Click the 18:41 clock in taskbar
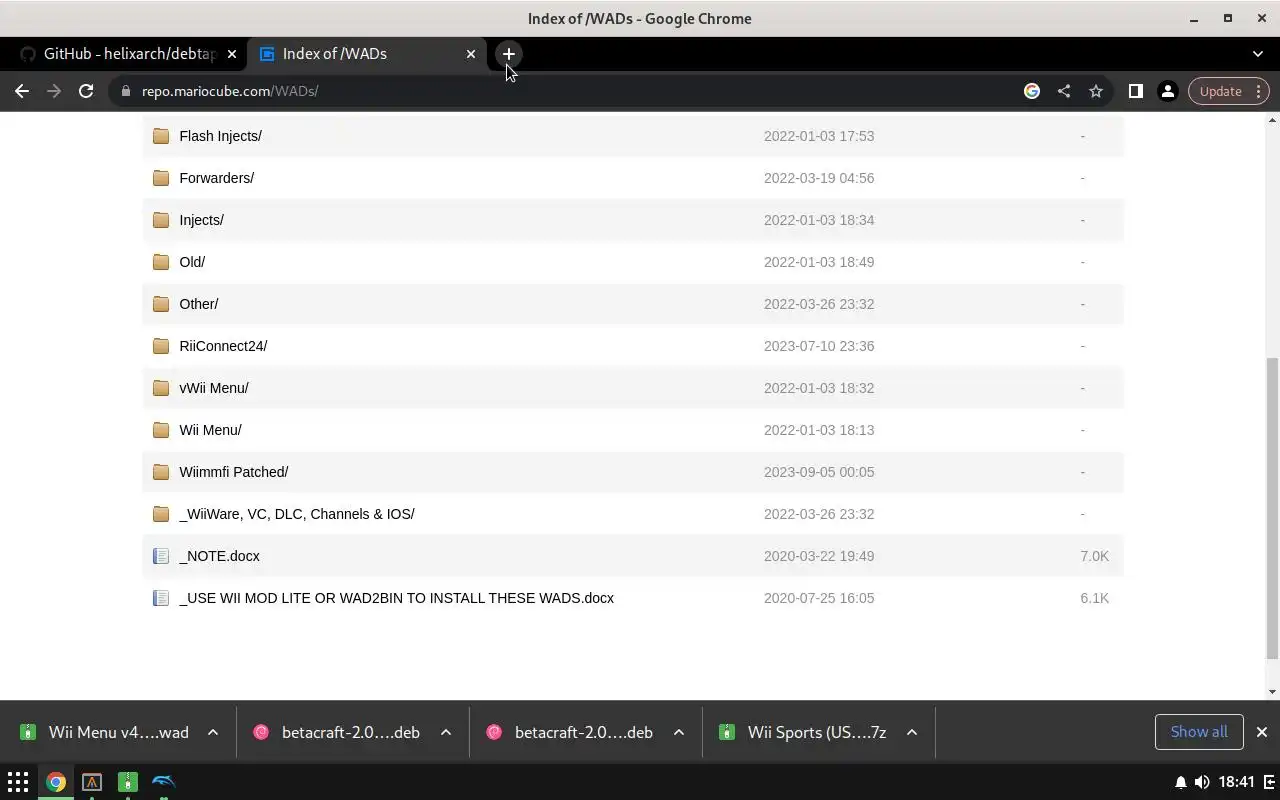The height and width of the screenshot is (800, 1280). coord(1237,782)
